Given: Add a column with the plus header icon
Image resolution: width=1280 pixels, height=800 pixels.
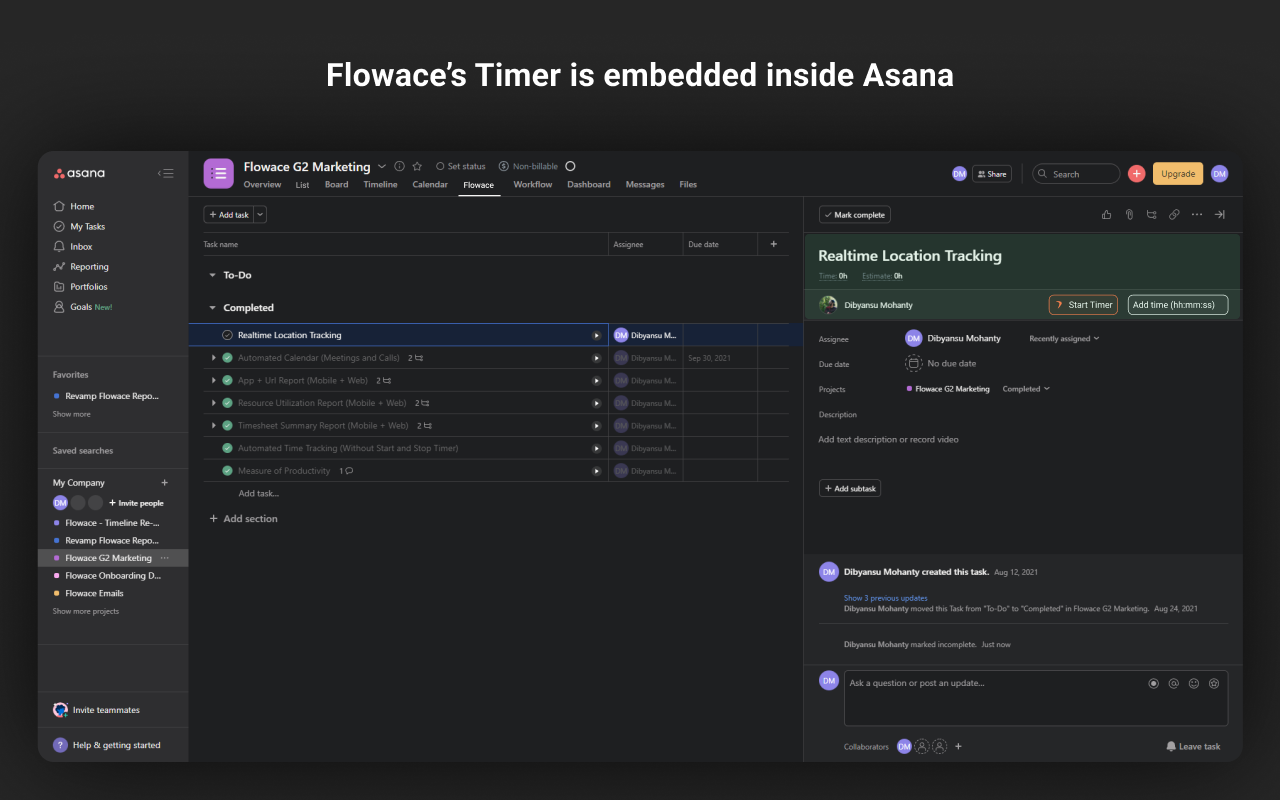Looking at the screenshot, I should (773, 244).
